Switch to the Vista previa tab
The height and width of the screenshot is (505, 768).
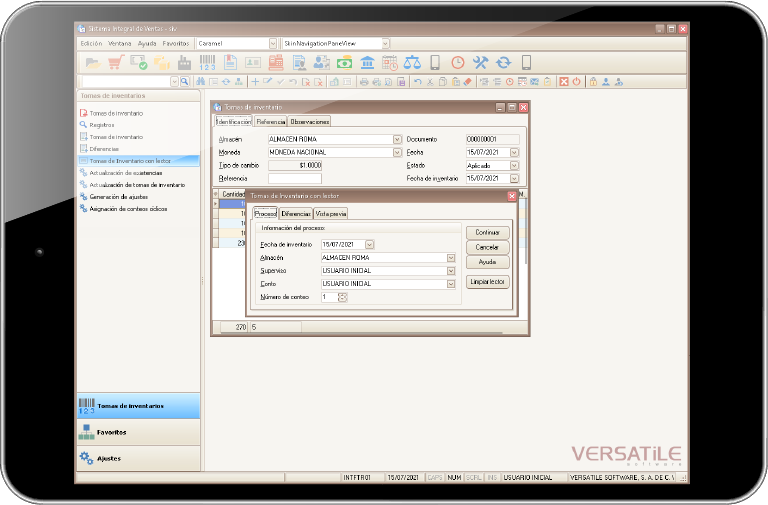[x=331, y=214]
